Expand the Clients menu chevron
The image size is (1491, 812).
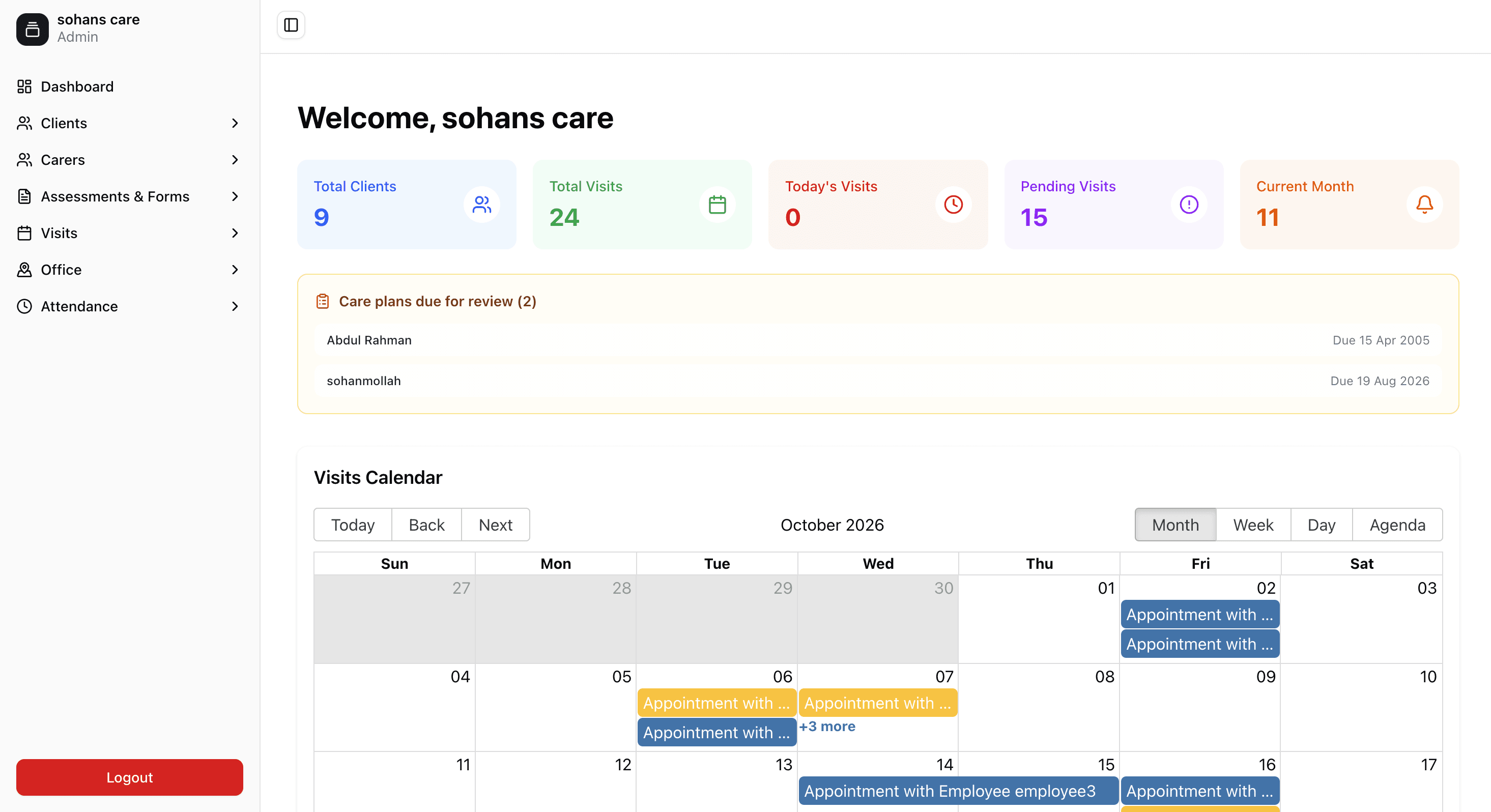(x=235, y=123)
